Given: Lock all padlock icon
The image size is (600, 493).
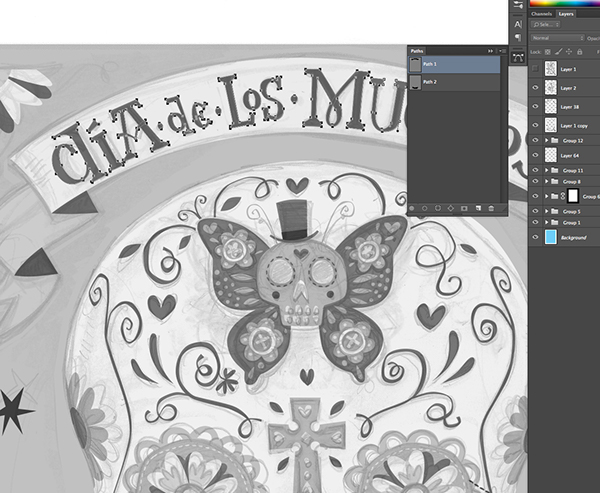Looking at the screenshot, I should (x=579, y=52).
